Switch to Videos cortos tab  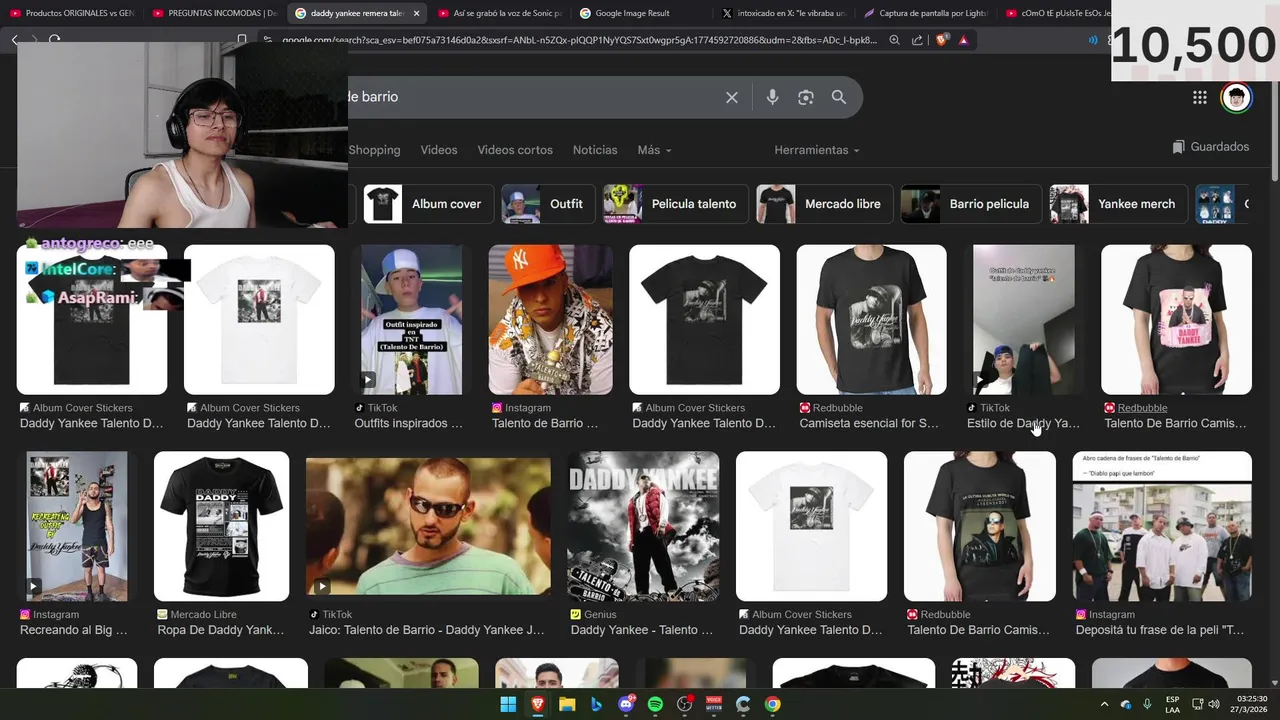tap(515, 150)
